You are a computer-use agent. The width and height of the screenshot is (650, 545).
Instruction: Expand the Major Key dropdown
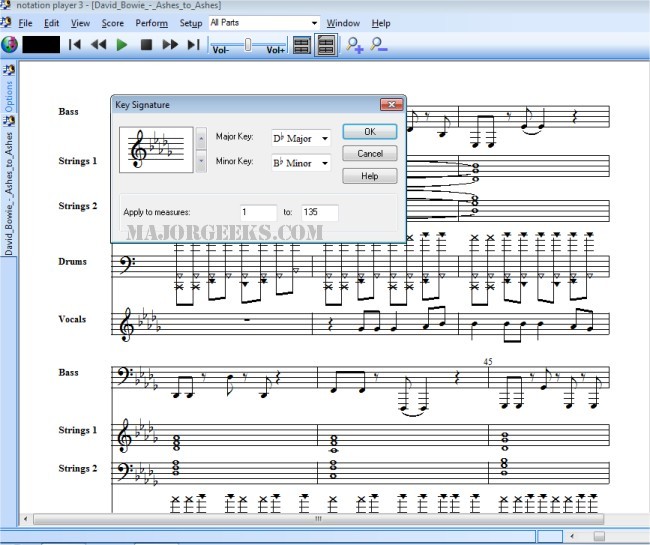[x=324, y=138]
